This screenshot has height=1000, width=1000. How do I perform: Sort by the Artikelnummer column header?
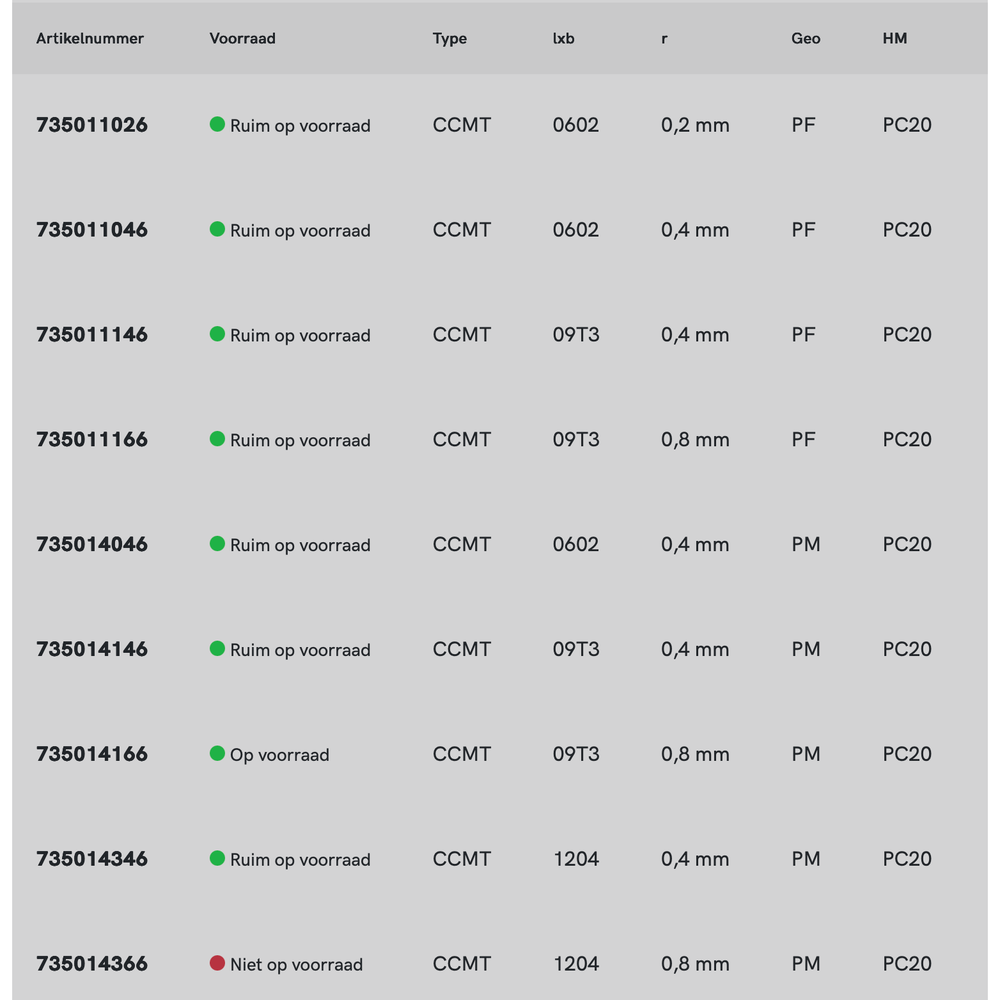tap(90, 39)
